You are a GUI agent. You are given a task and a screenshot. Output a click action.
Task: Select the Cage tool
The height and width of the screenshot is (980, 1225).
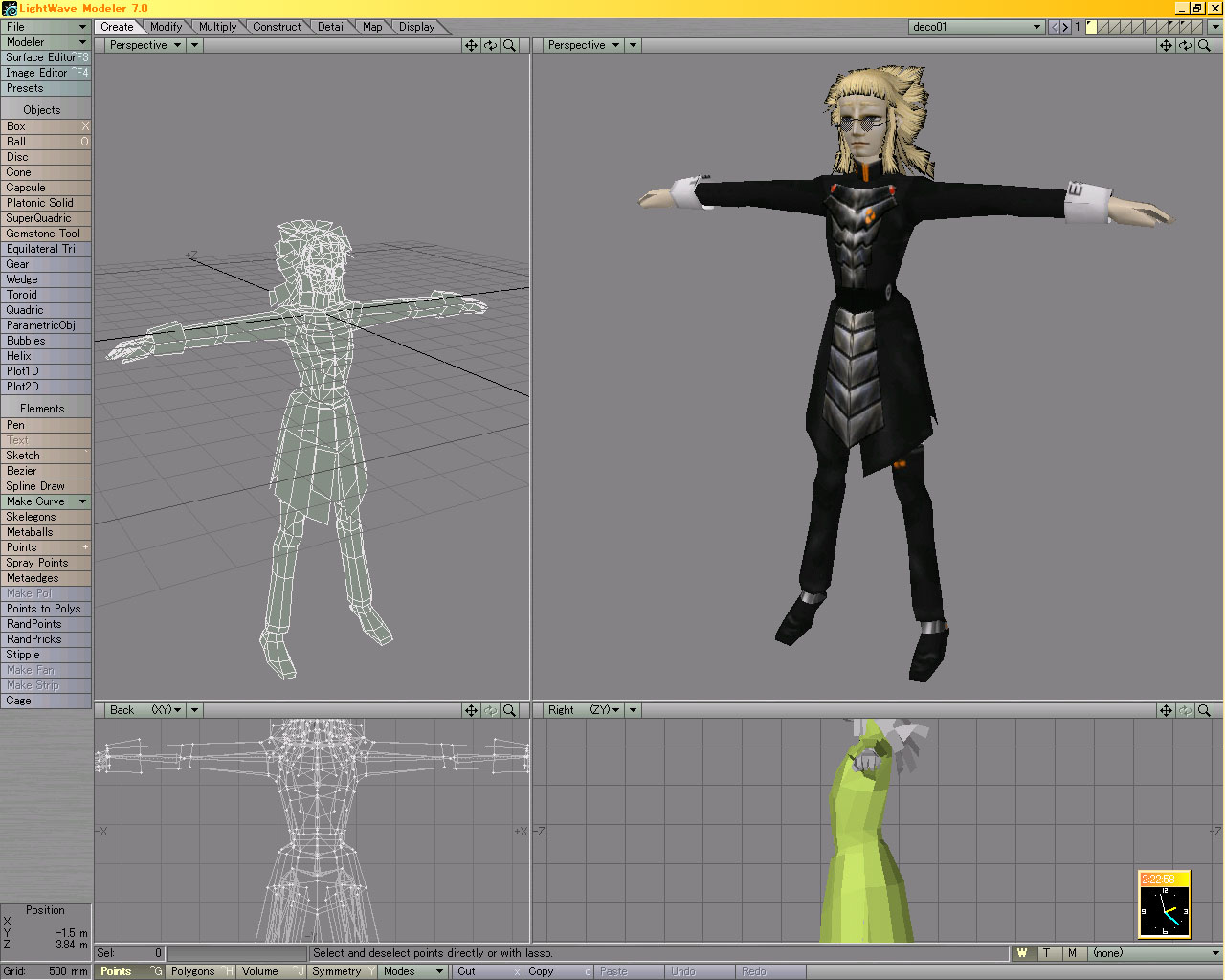(46, 701)
